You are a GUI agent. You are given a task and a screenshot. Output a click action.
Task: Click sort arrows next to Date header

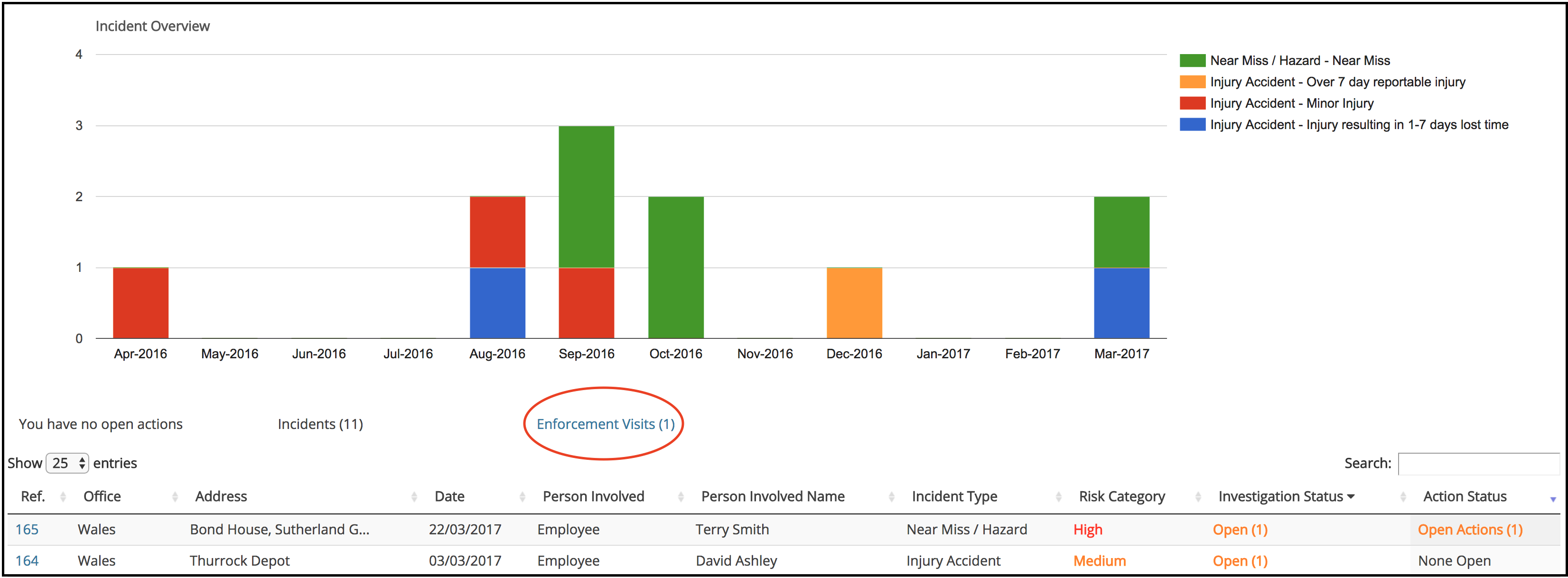[x=522, y=497]
